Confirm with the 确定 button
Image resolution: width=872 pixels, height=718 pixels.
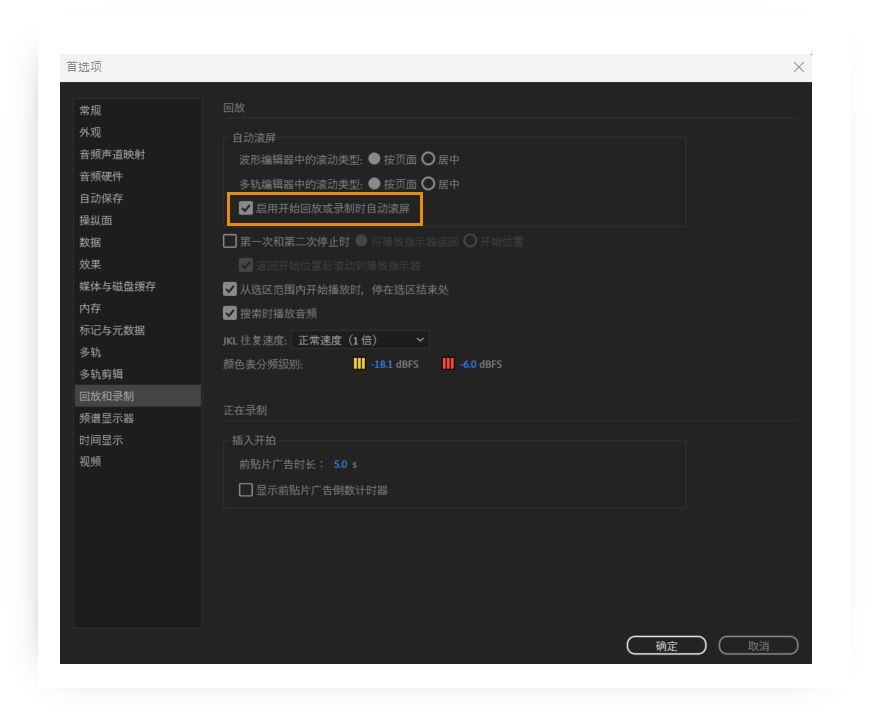[x=666, y=646]
